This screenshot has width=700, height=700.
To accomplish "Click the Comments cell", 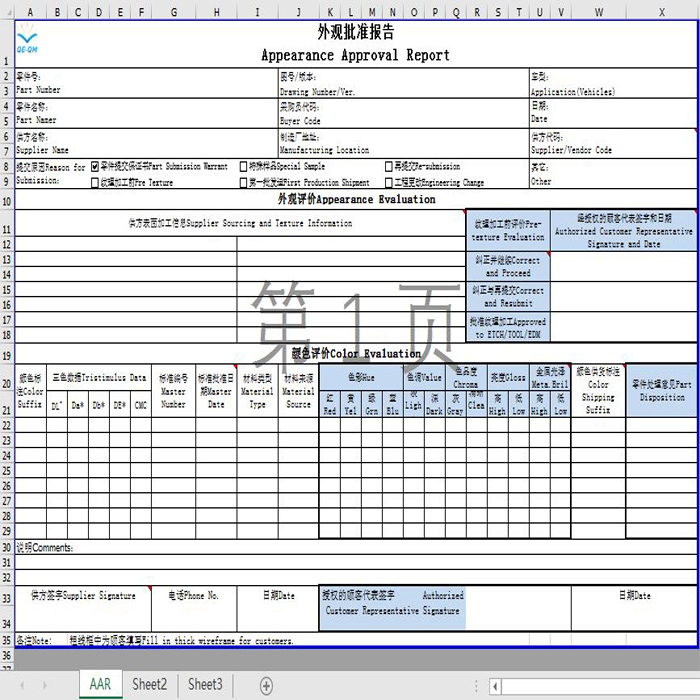I will pos(356,547).
